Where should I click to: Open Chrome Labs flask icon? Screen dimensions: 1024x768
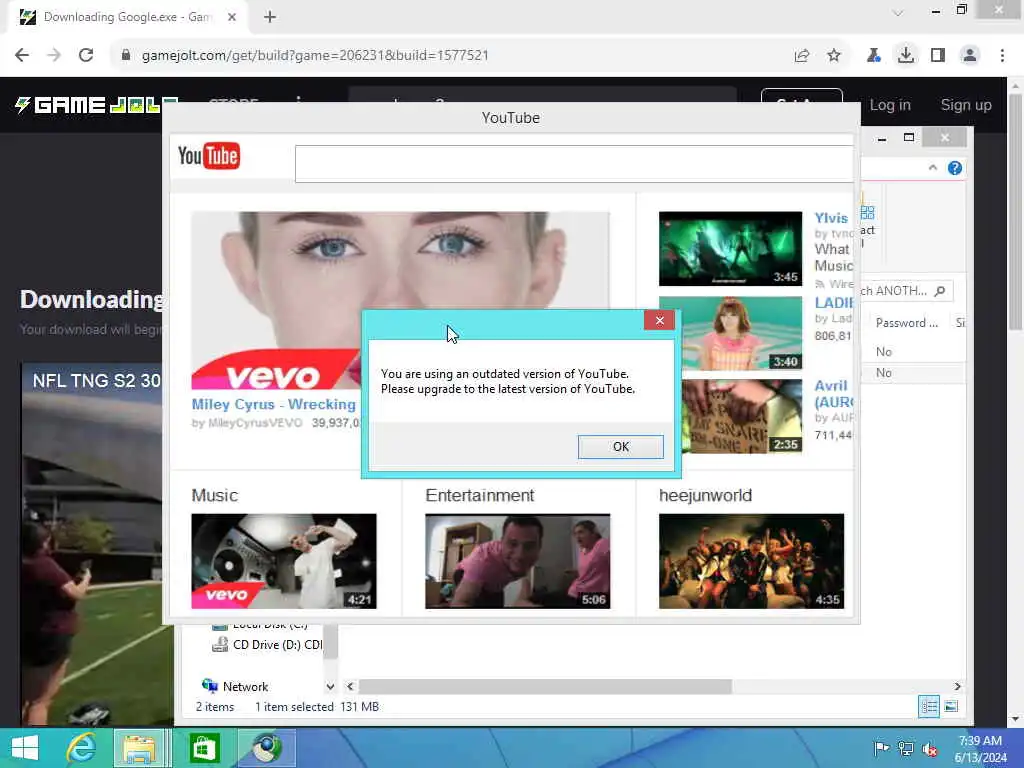pyautogui.click(x=874, y=56)
